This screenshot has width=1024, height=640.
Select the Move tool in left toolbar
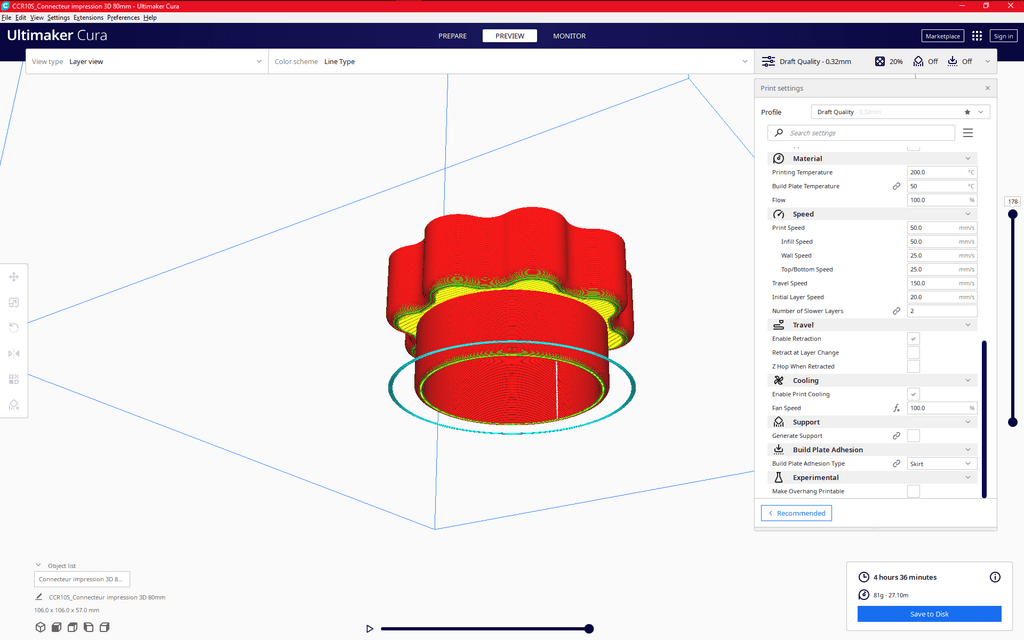pyautogui.click(x=14, y=277)
